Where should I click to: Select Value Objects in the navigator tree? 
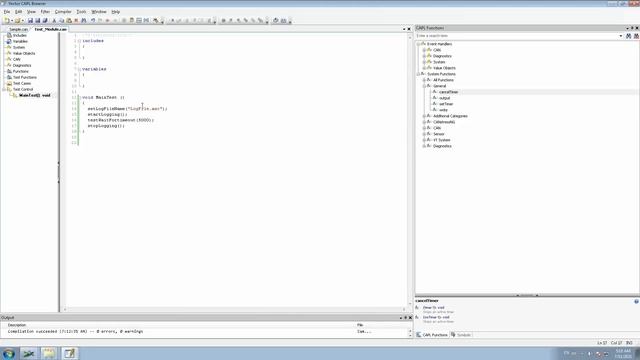(23, 53)
